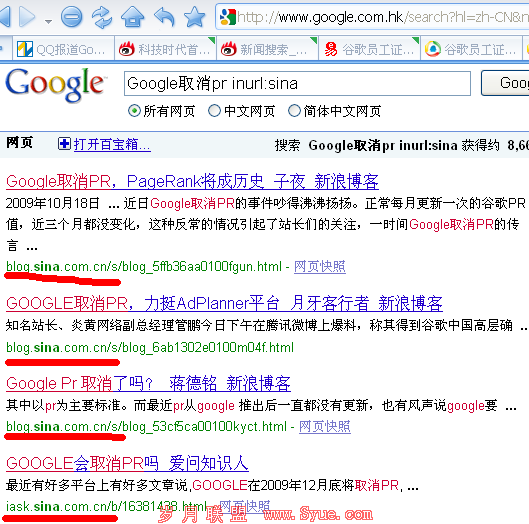
Task: Switch to the 科技时代首... tab
Action: (x=165, y=50)
